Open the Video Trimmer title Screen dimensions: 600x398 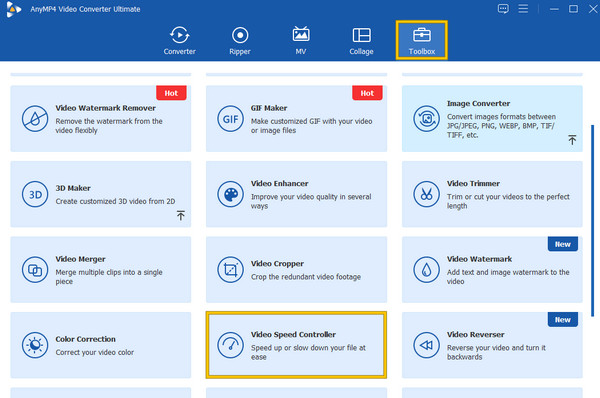click(x=473, y=183)
